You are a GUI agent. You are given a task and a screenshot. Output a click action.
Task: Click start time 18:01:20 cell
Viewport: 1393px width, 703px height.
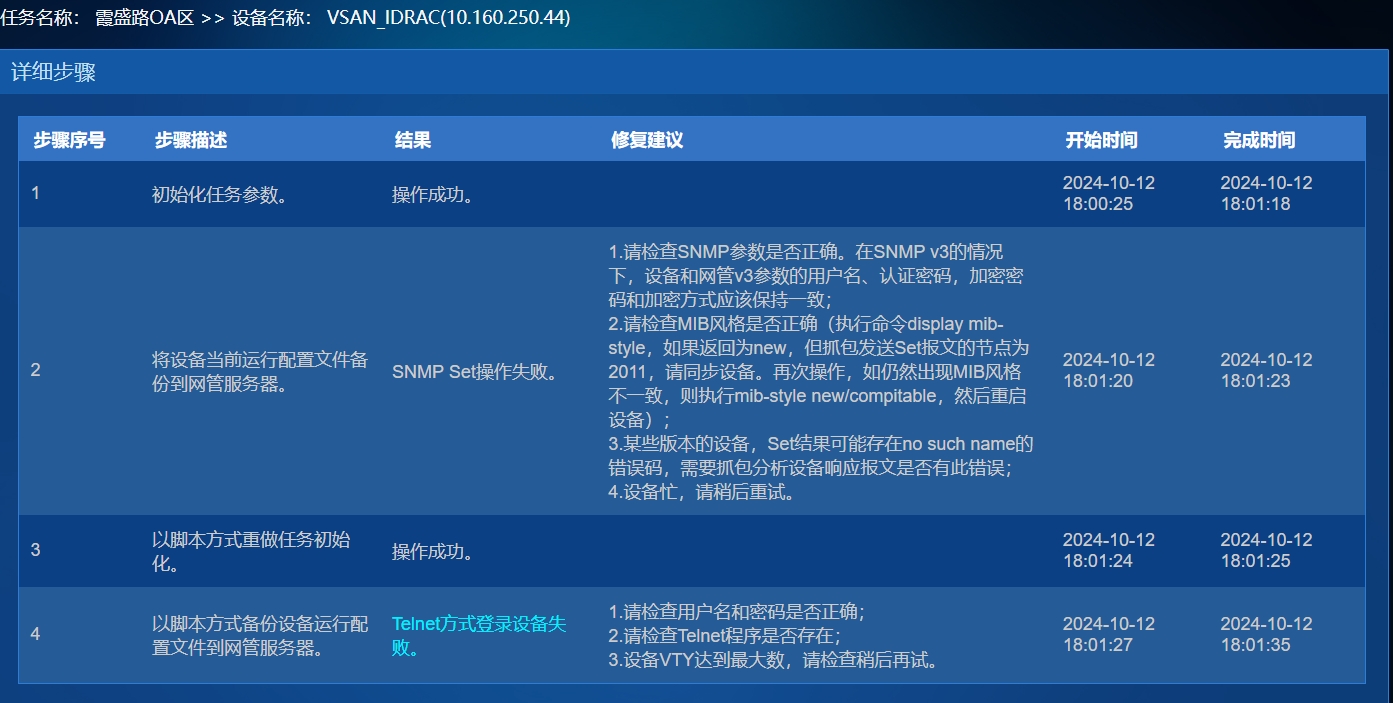[x=1108, y=370]
